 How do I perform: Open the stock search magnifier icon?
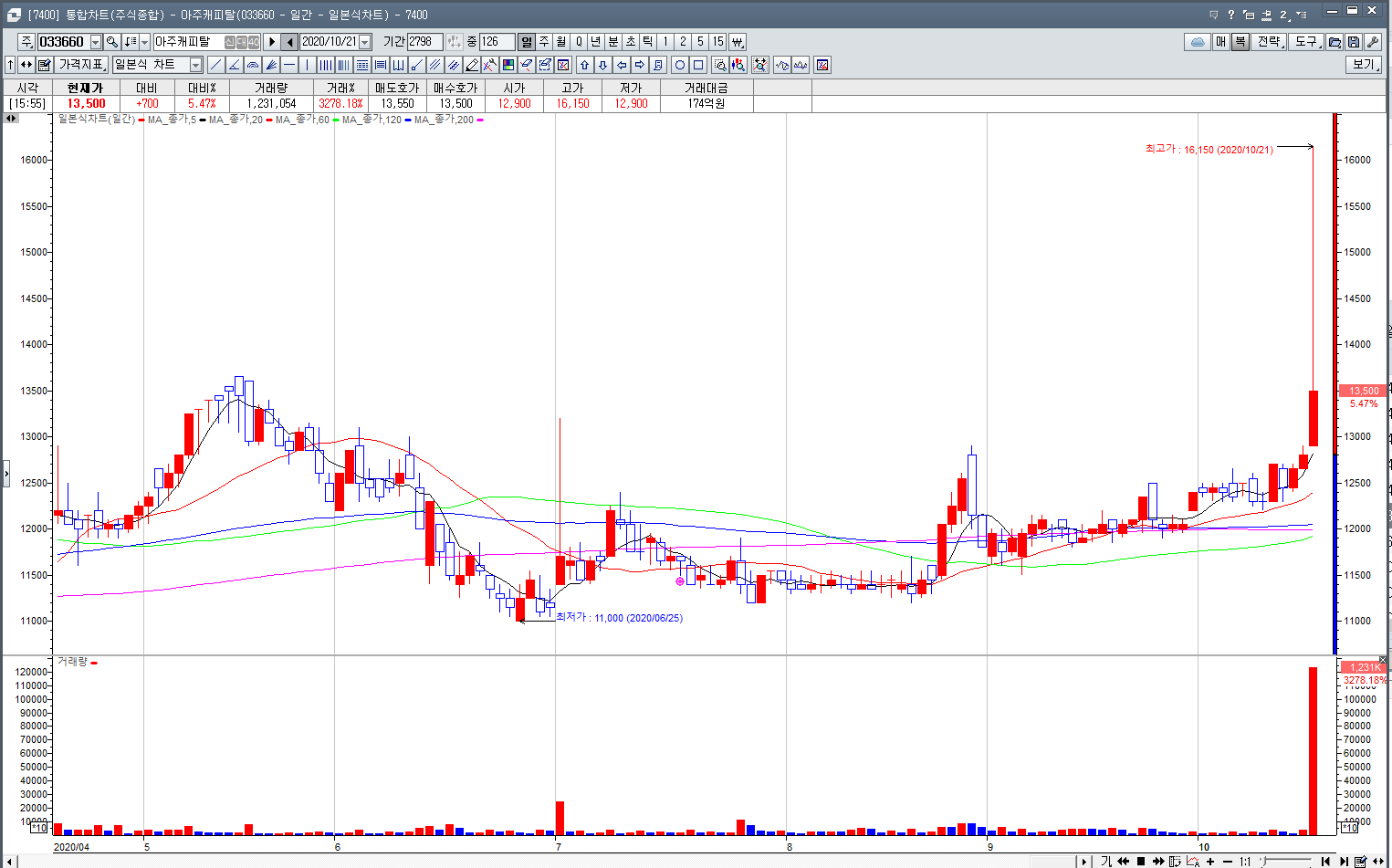[111, 42]
